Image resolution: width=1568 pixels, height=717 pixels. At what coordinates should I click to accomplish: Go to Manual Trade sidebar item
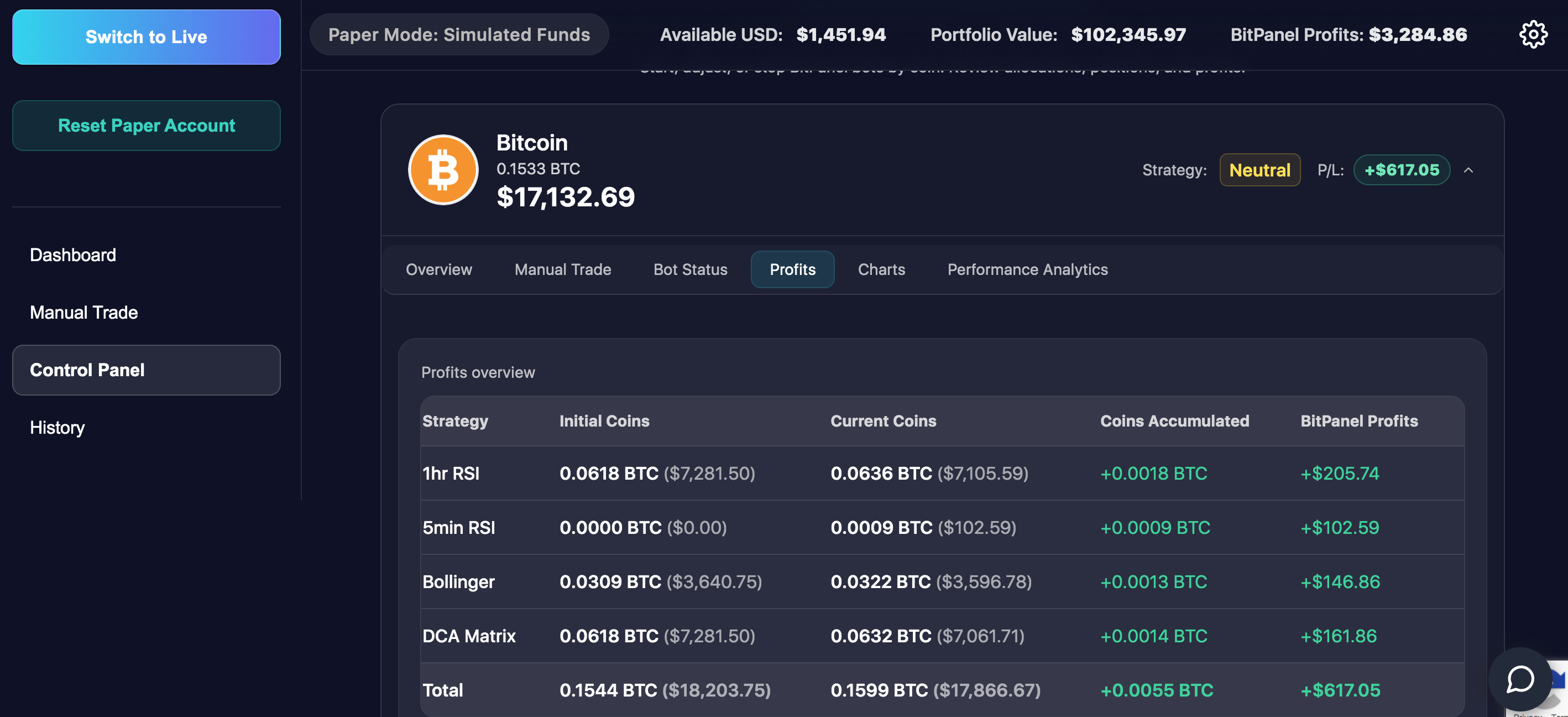(84, 313)
